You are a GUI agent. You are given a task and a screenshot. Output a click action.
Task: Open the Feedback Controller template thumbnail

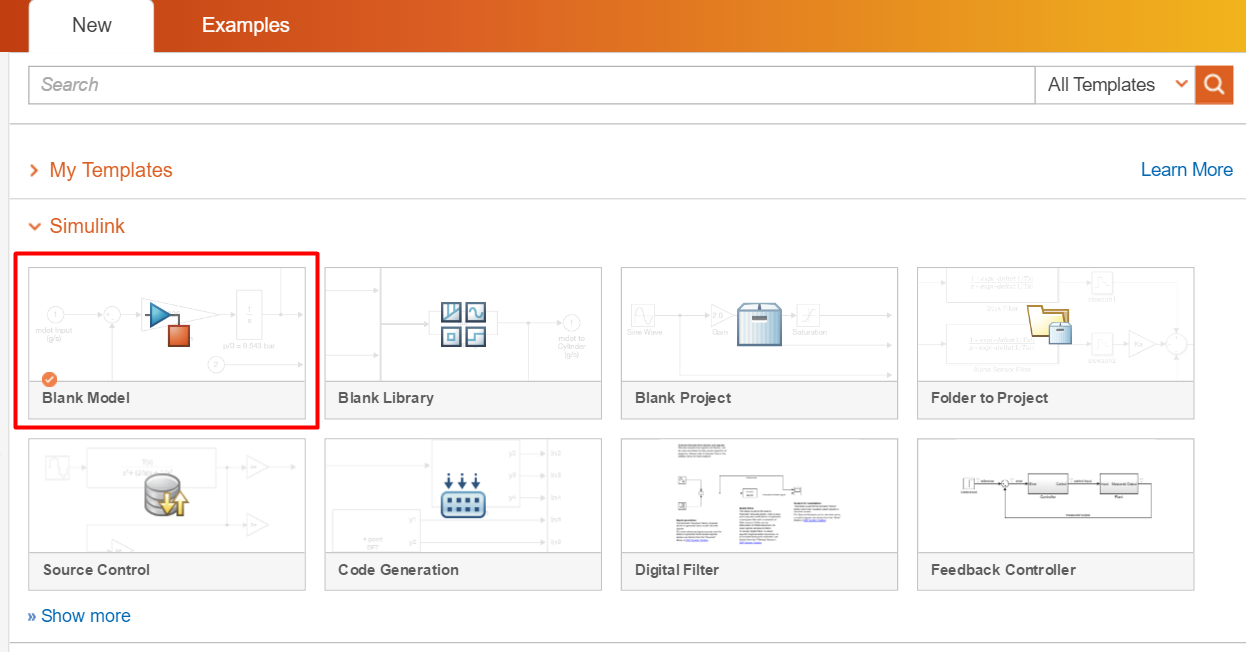coord(1055,495)
